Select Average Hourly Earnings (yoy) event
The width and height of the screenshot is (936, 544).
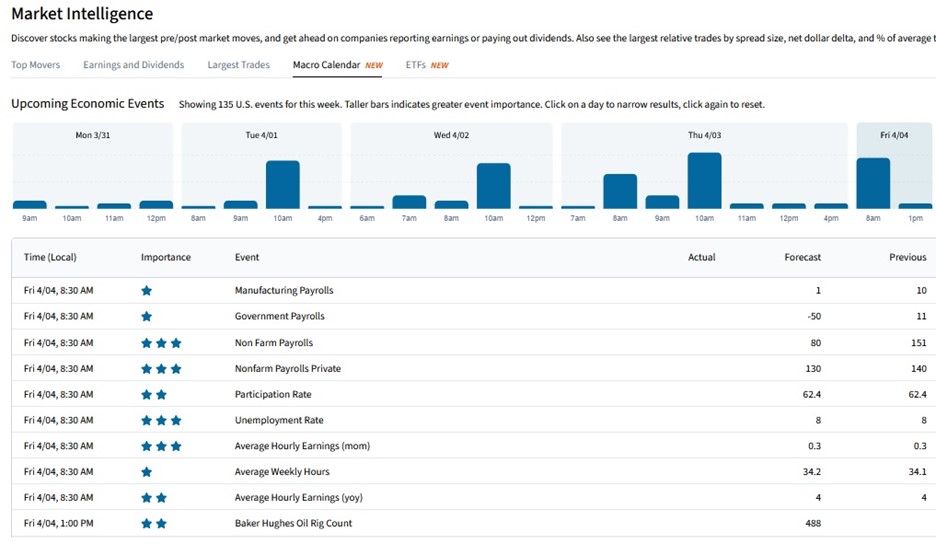pos(298,497)
